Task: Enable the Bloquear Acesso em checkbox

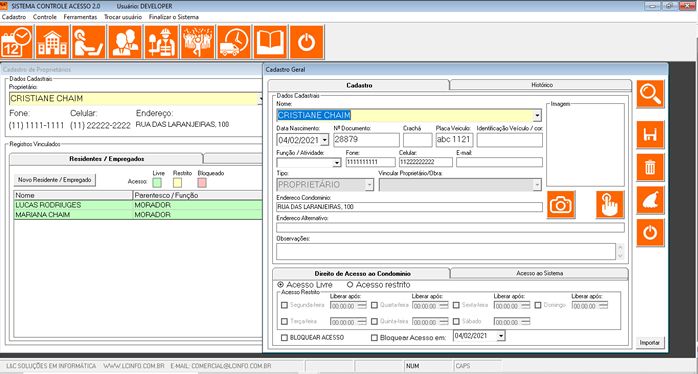Action: coord(374,338)
